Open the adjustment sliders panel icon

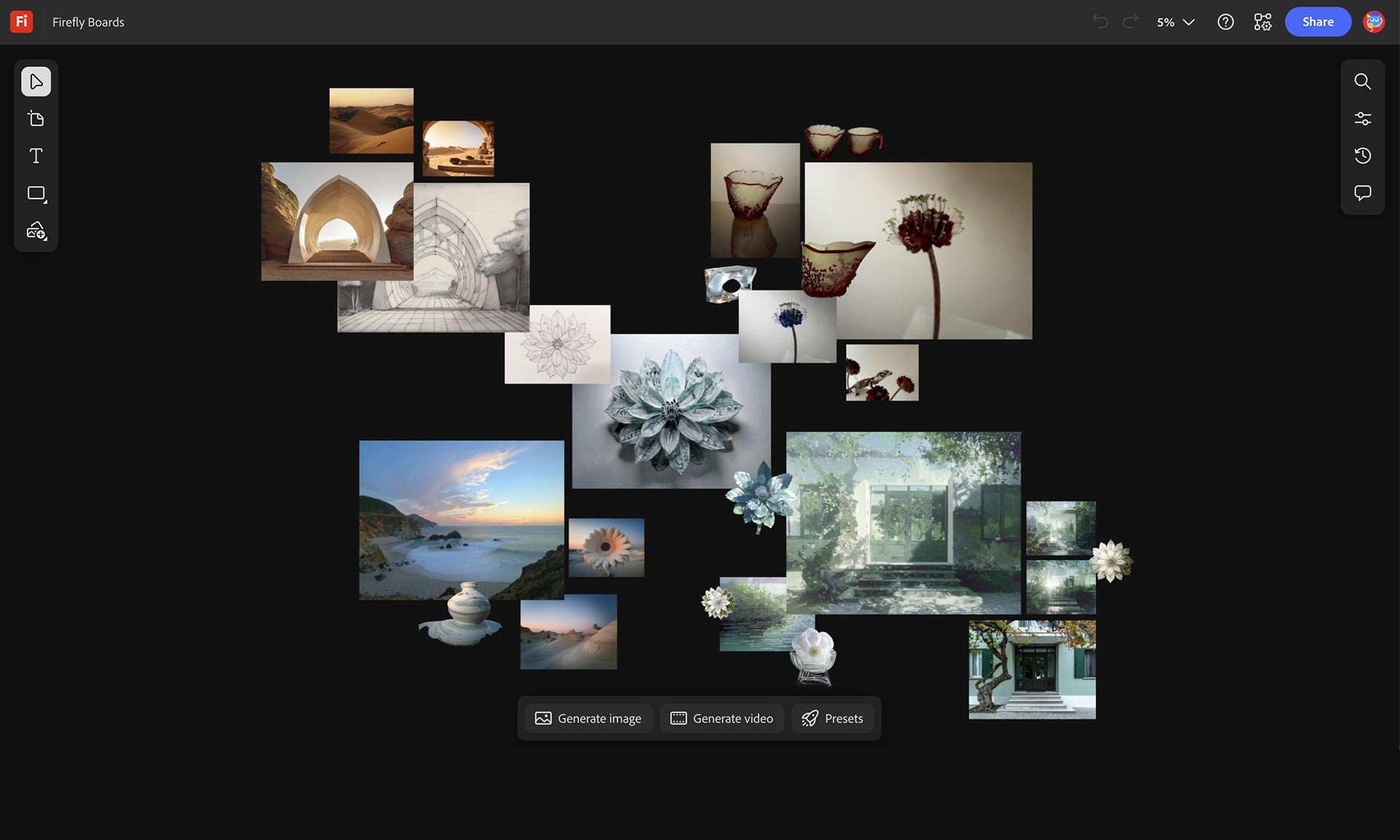[1362, 119]
